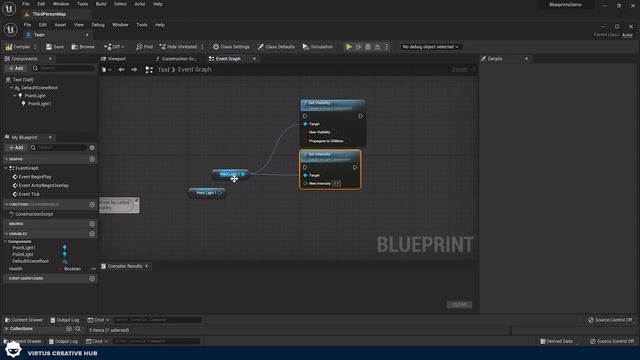
Task: Close the Compiler Results tab
Action: pos(147,266)
